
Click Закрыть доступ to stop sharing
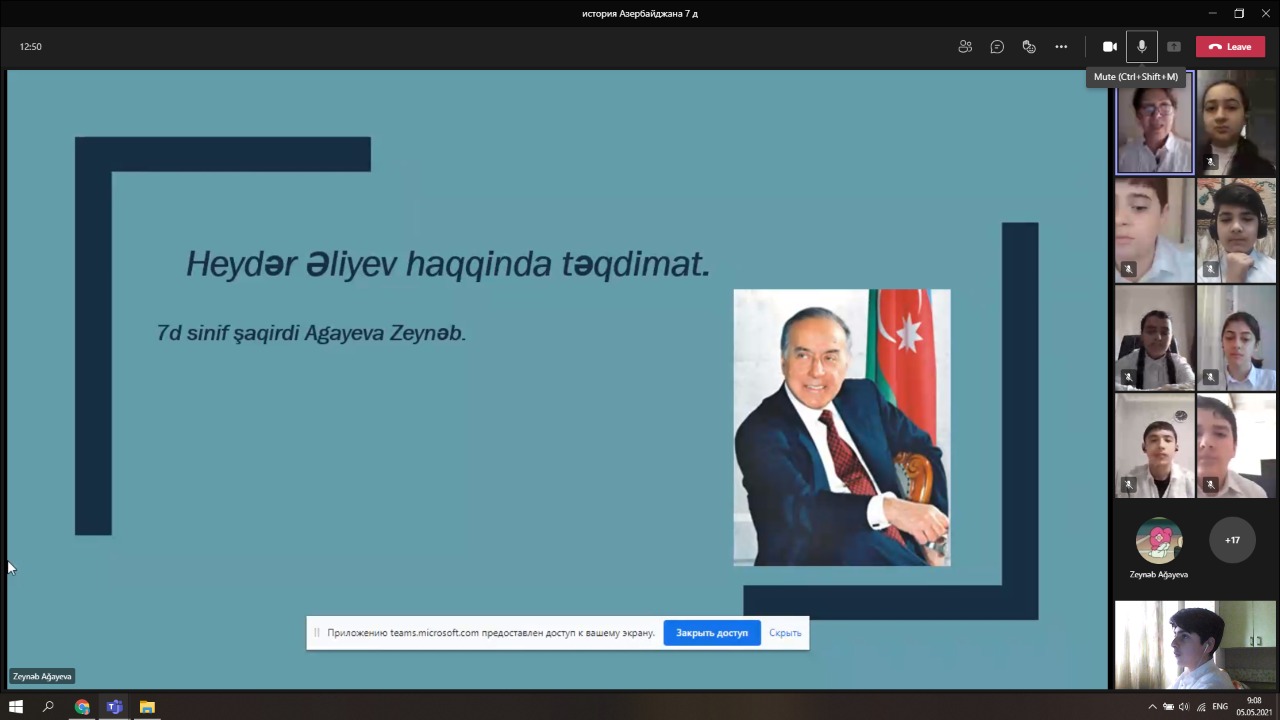point(712,633)
